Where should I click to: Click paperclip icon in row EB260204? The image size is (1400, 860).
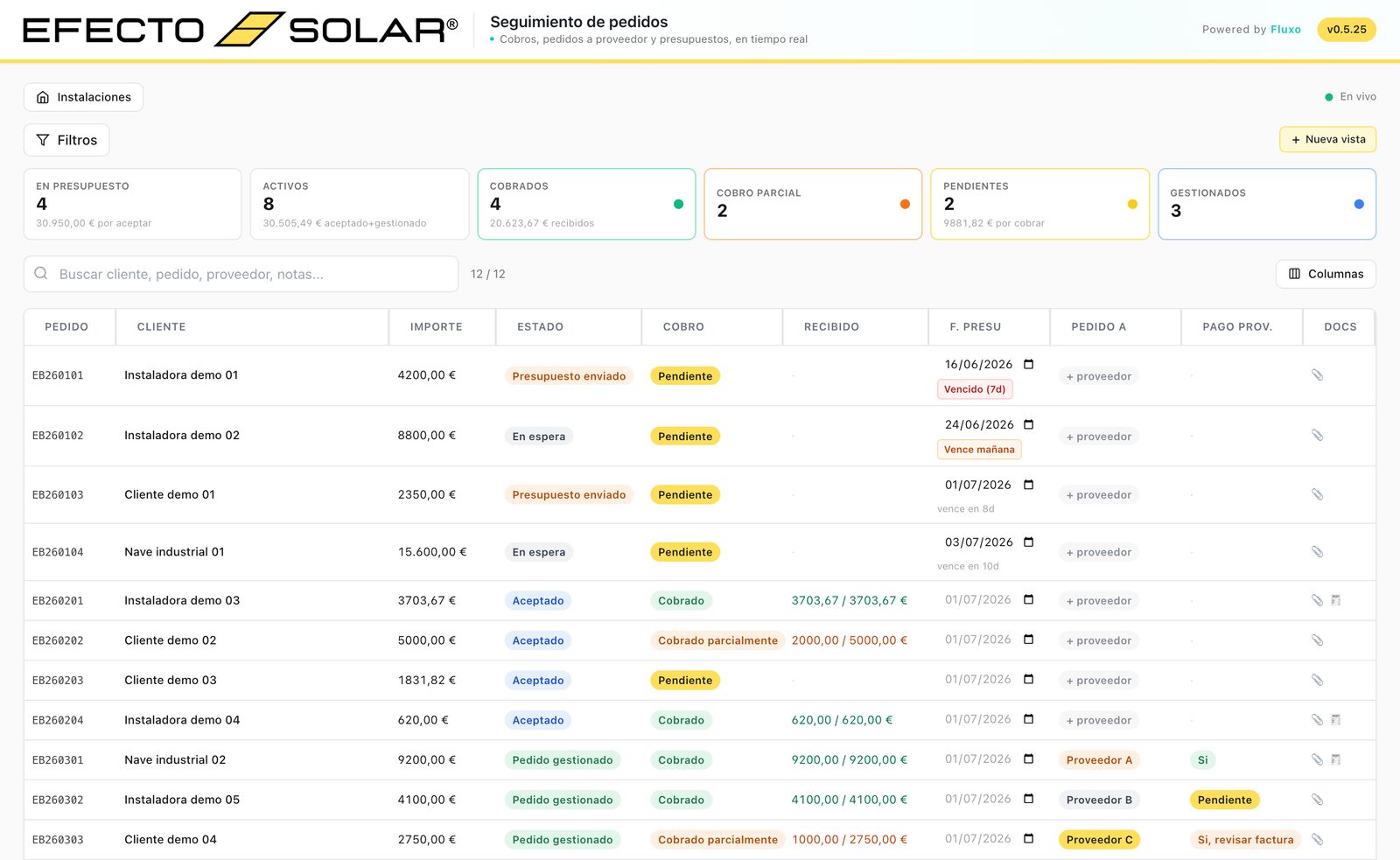(x=1317, y=720)
